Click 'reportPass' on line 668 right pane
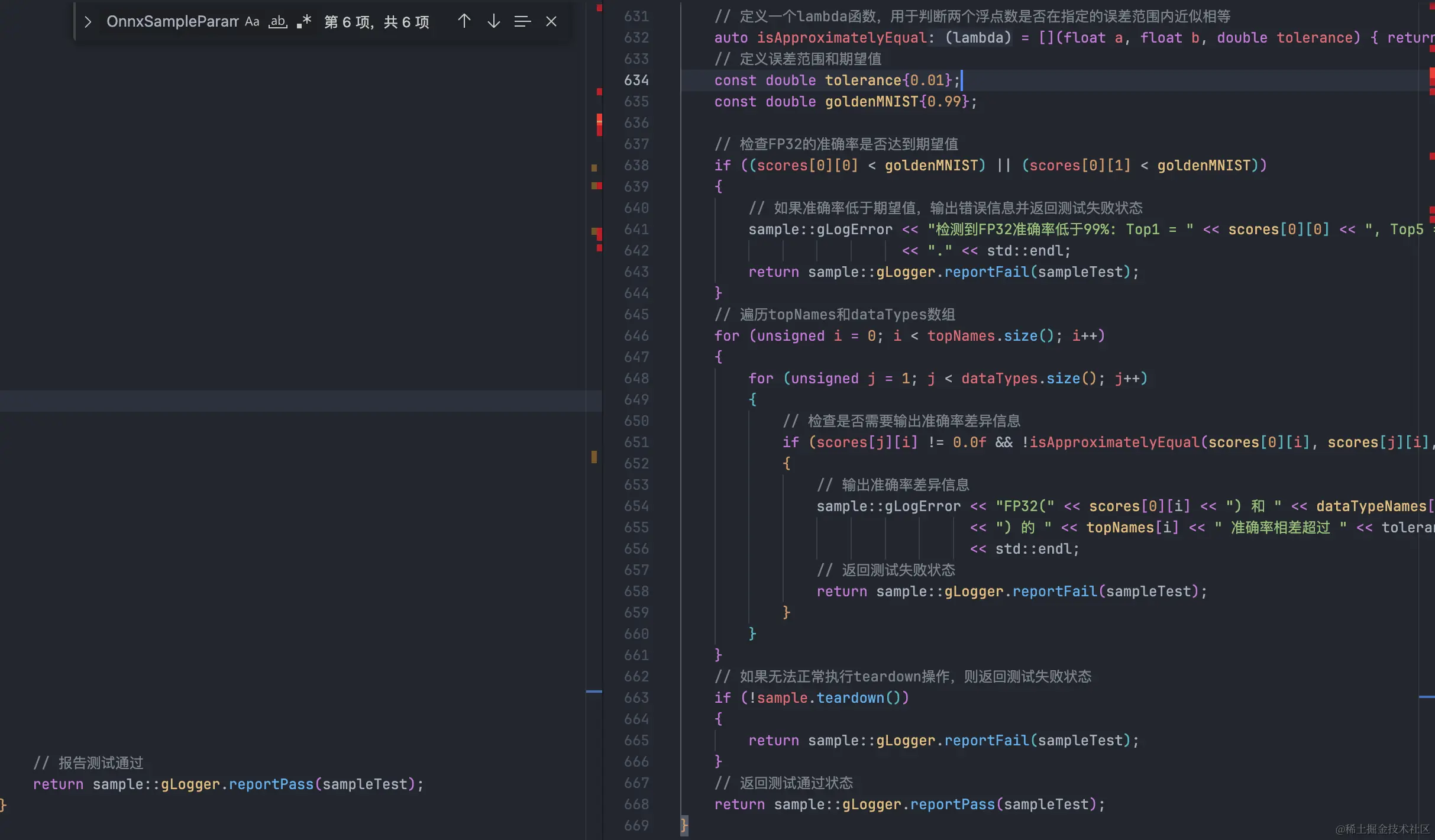 point(952,804)
